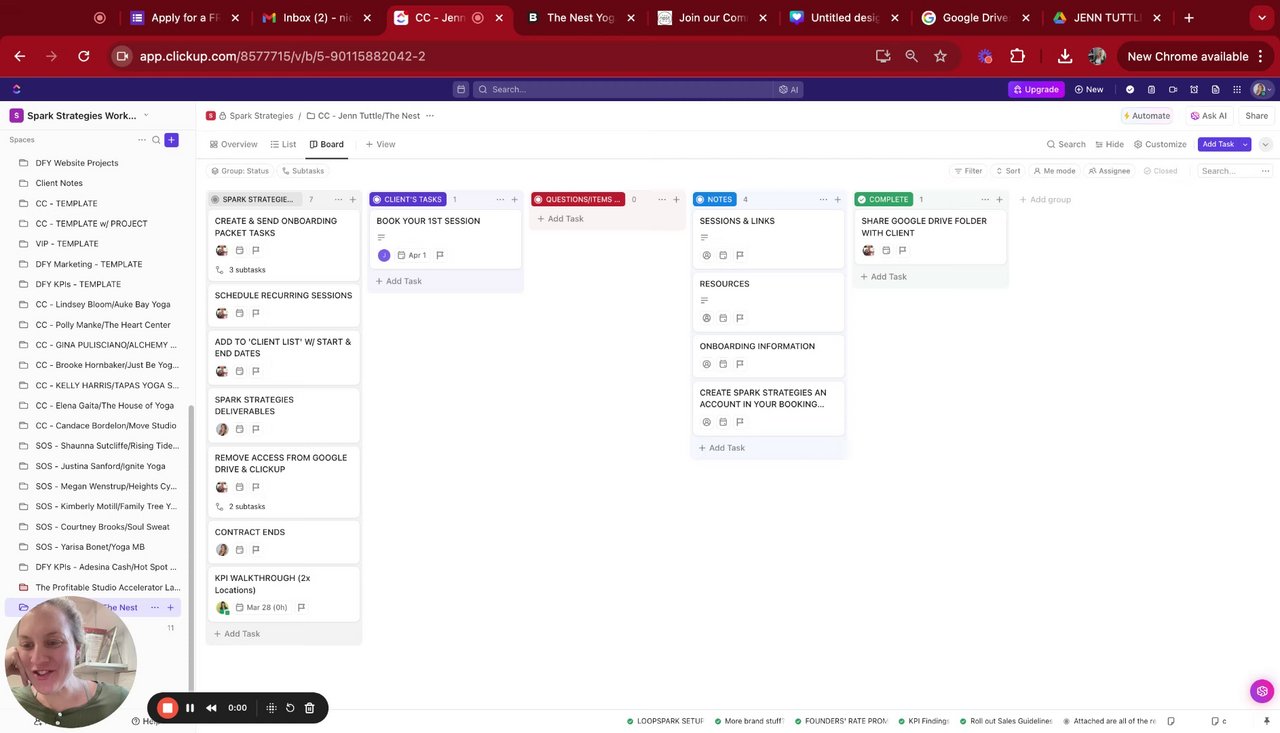
Task: Open the Chrome tab search chevron
Action: (1262, 17)
